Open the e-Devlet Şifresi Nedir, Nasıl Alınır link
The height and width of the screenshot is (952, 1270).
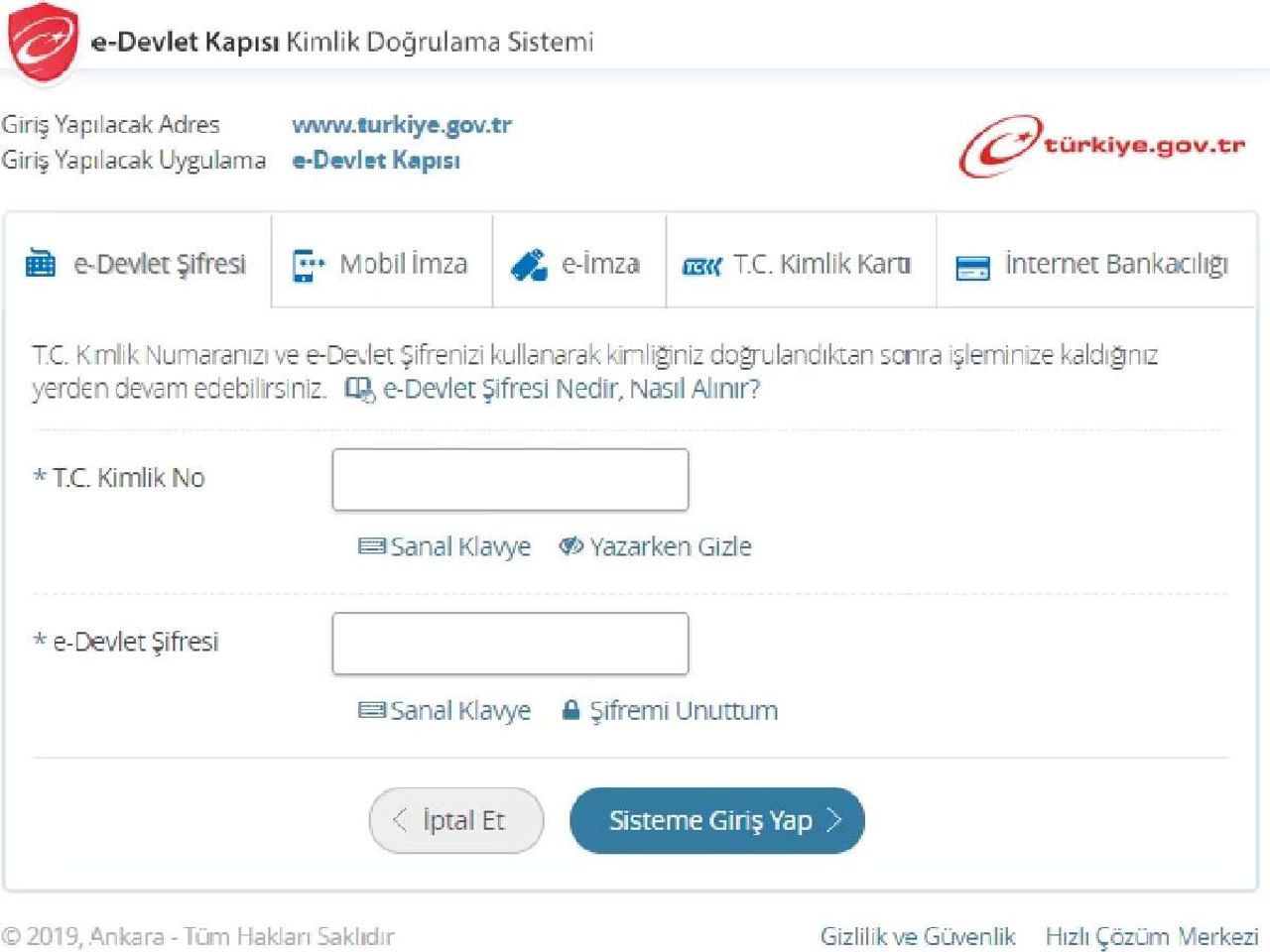pyautogui.click(x=554, y=389)
